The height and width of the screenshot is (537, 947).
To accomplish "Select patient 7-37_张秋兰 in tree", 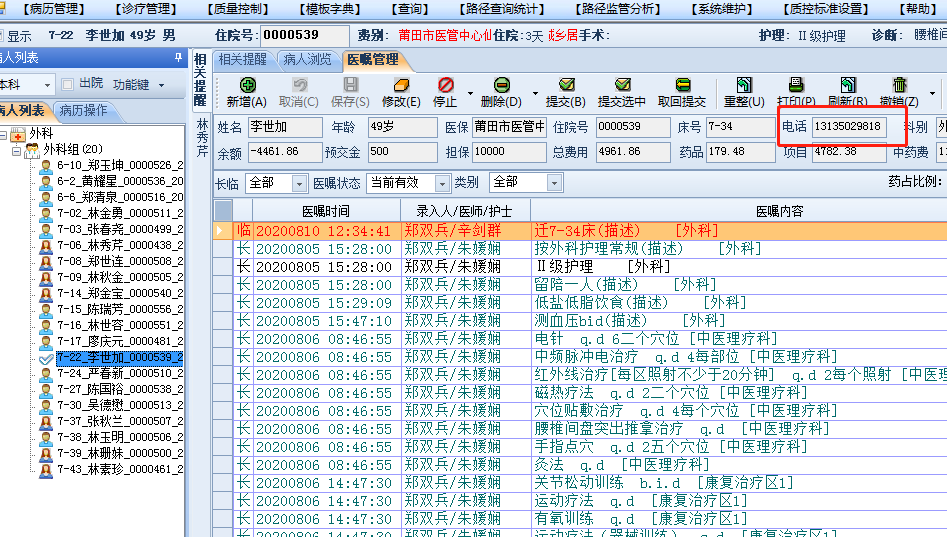I will pyautogui.click(x=120, y=421).
